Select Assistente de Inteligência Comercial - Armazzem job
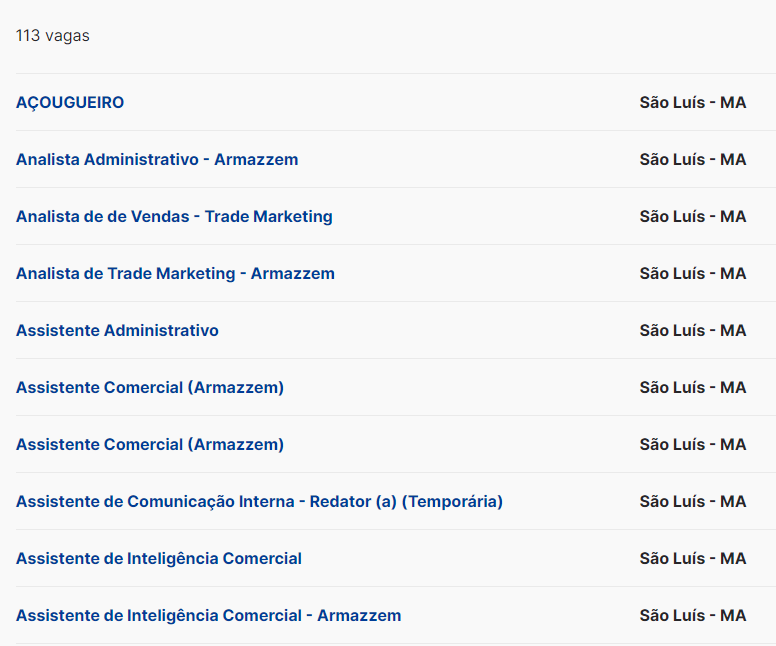The height and width of the screenshot is (646, 776). (208, 615)
